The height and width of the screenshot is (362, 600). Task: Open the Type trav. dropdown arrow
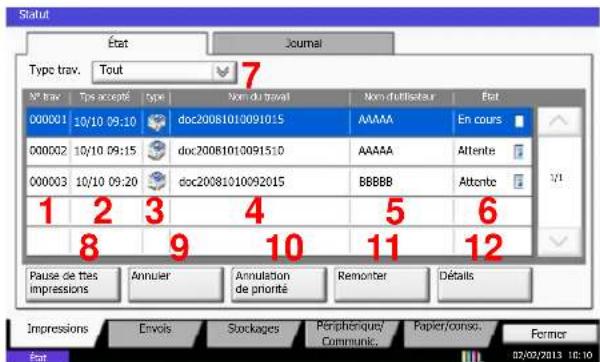point(223,71)
